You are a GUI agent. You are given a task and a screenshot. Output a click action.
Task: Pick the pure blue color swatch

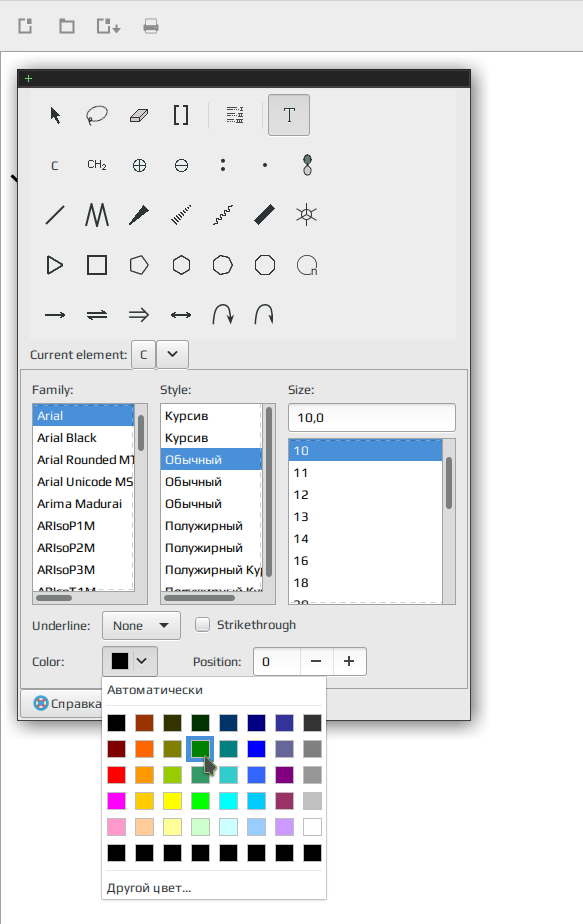pos(256,749)
